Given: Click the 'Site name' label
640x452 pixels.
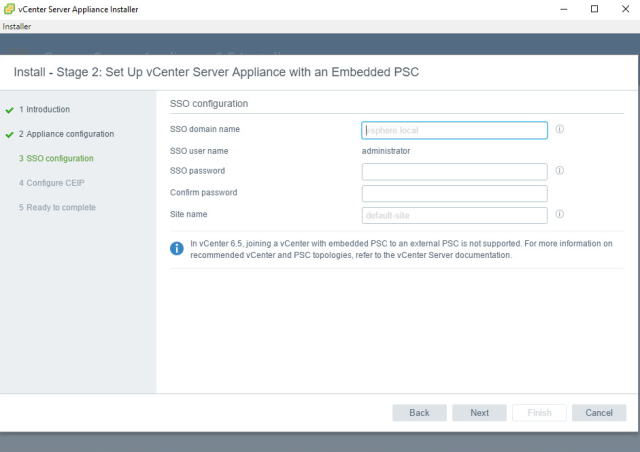Looking at the screenshot, I should [x=189, y=214].
